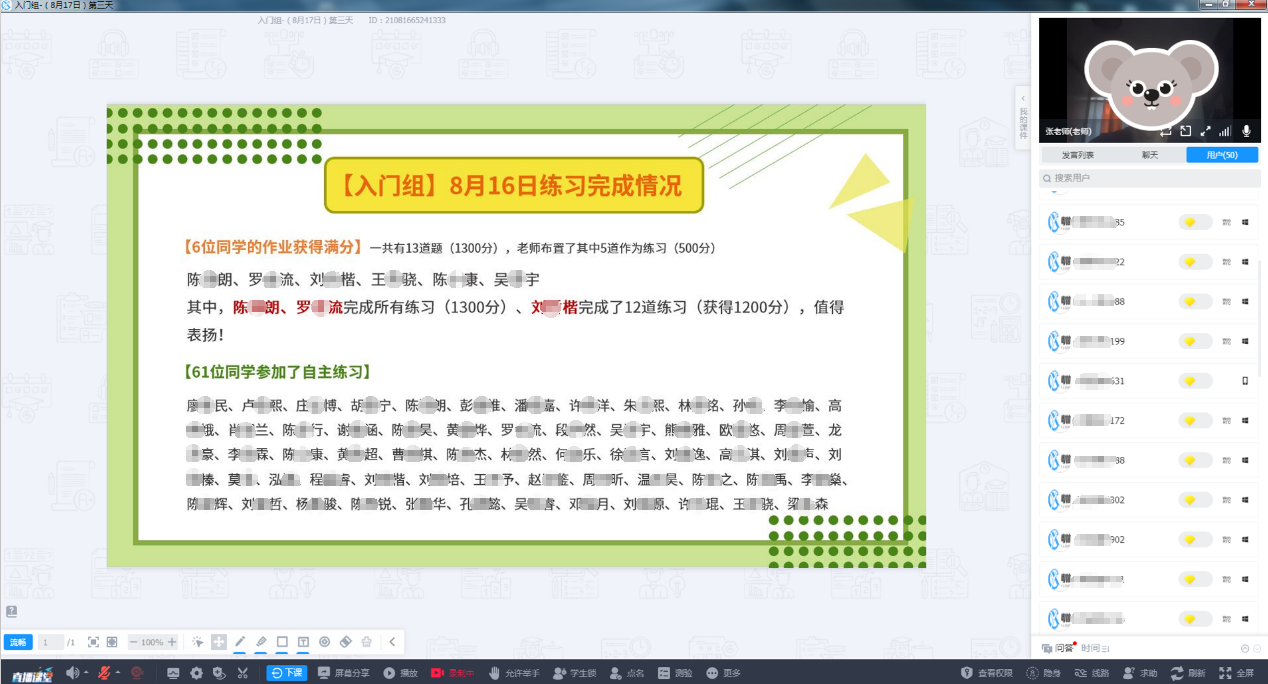
Task: Select the laser pointer tool
Action: click(198, 642)
